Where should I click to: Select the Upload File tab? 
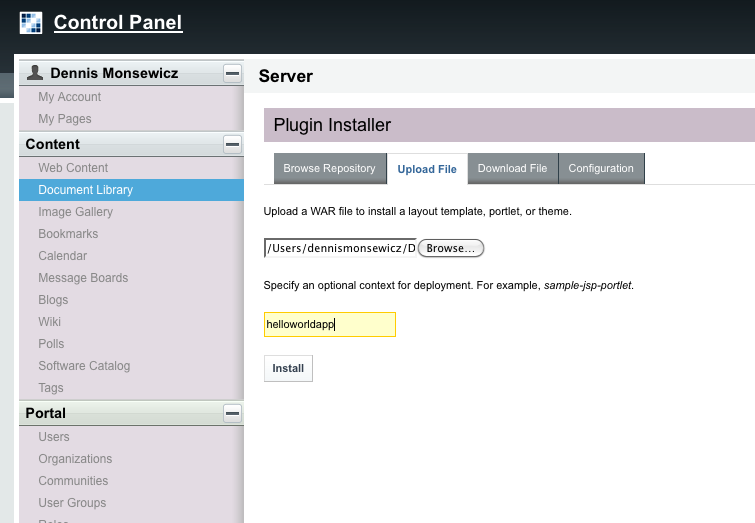click(427, 169)
